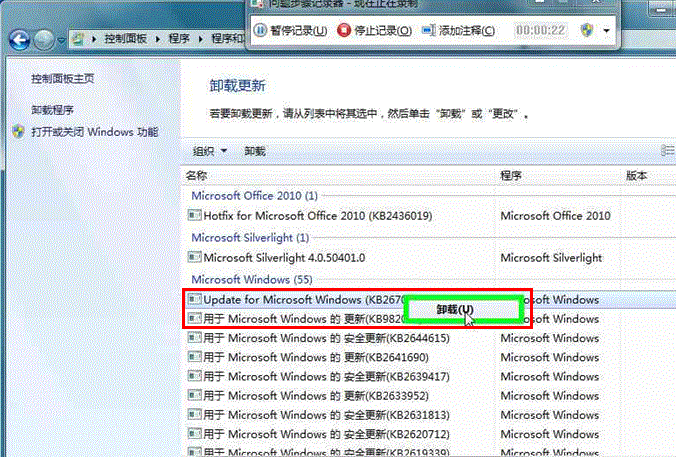Click icon of KB2644615 row
Viewport: 679px width, 457px height.
tap(194, 337)
